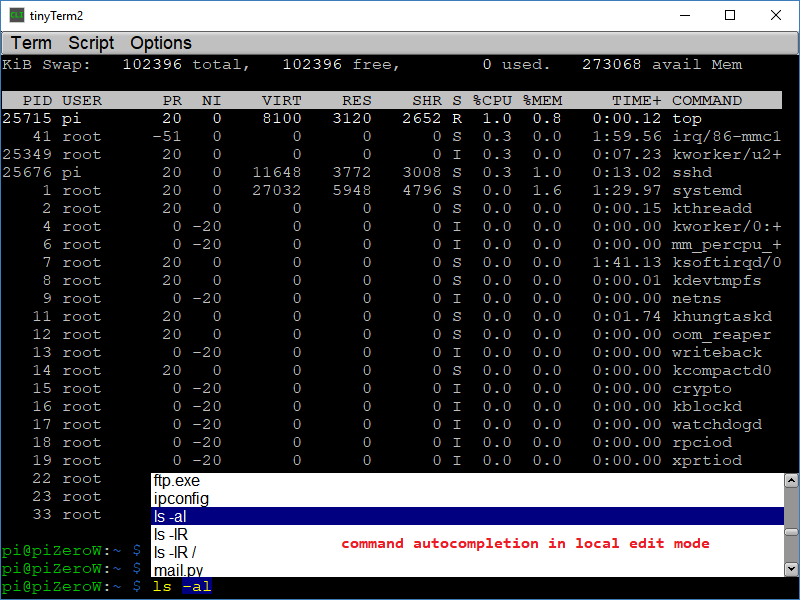Click the RES column header

tap(357, 101)
